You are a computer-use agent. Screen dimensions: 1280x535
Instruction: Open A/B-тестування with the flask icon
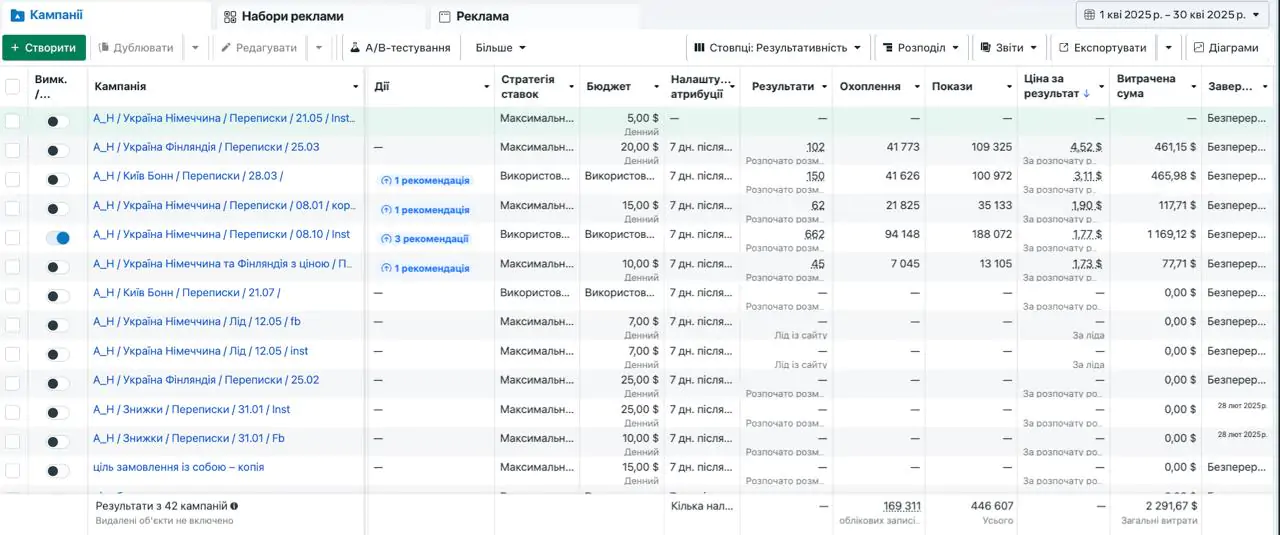coord(399,47)
